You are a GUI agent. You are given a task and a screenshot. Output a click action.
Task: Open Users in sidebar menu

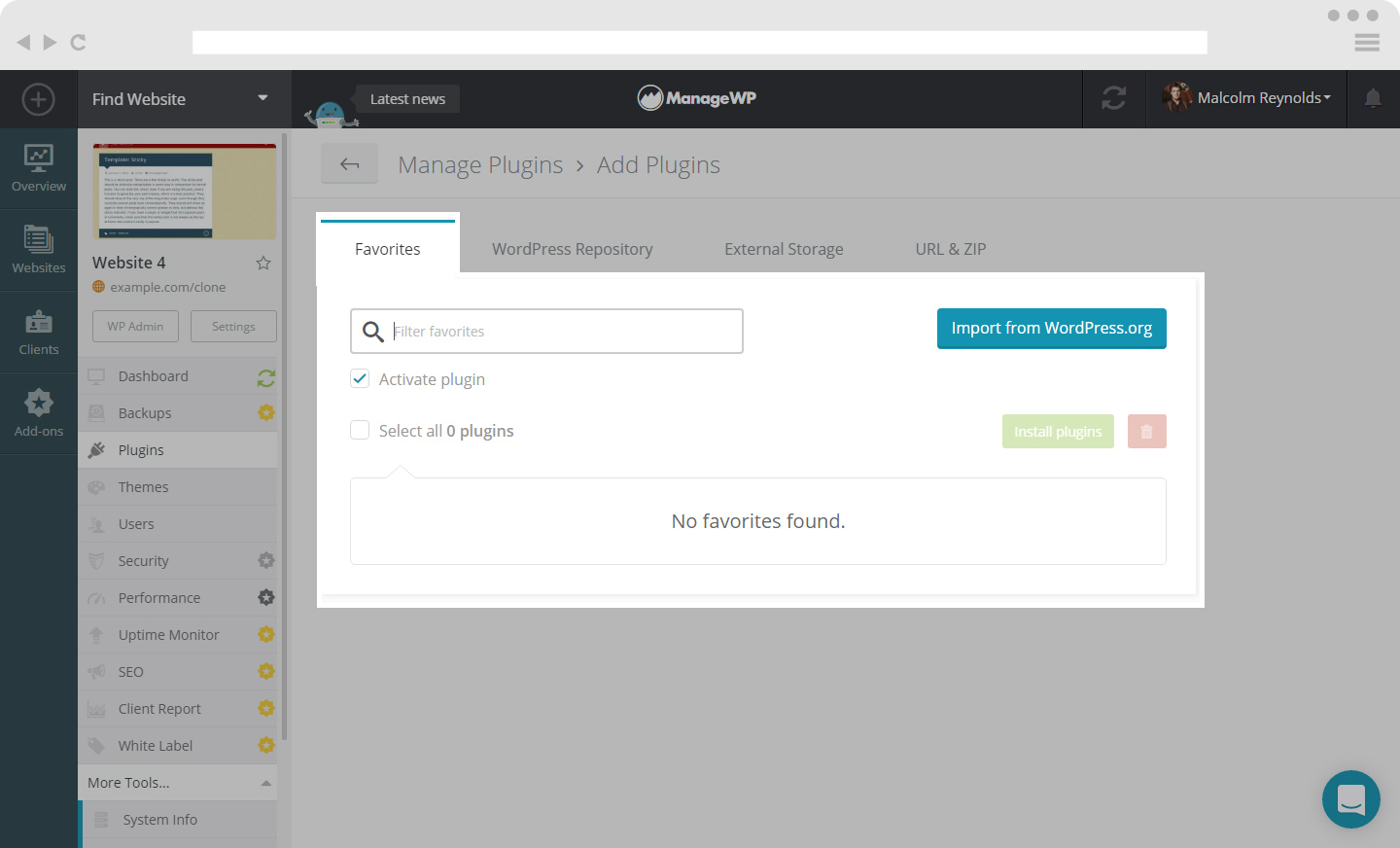pyautogui.click(x=178, y=524)
